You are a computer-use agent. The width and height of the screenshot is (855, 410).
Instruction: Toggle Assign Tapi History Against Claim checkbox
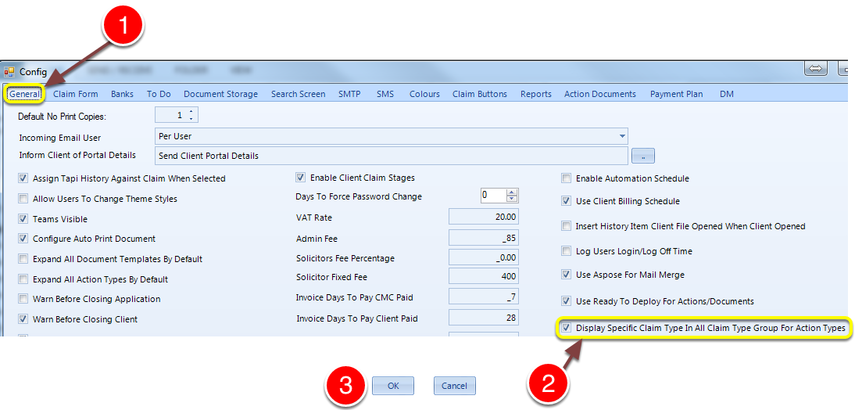pos(23,178)
